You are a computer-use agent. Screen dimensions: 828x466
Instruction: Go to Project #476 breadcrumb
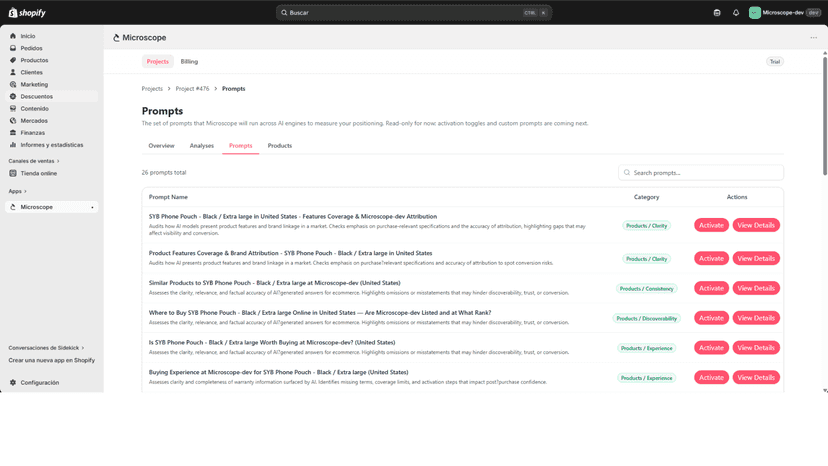click(x=192, y=89)
